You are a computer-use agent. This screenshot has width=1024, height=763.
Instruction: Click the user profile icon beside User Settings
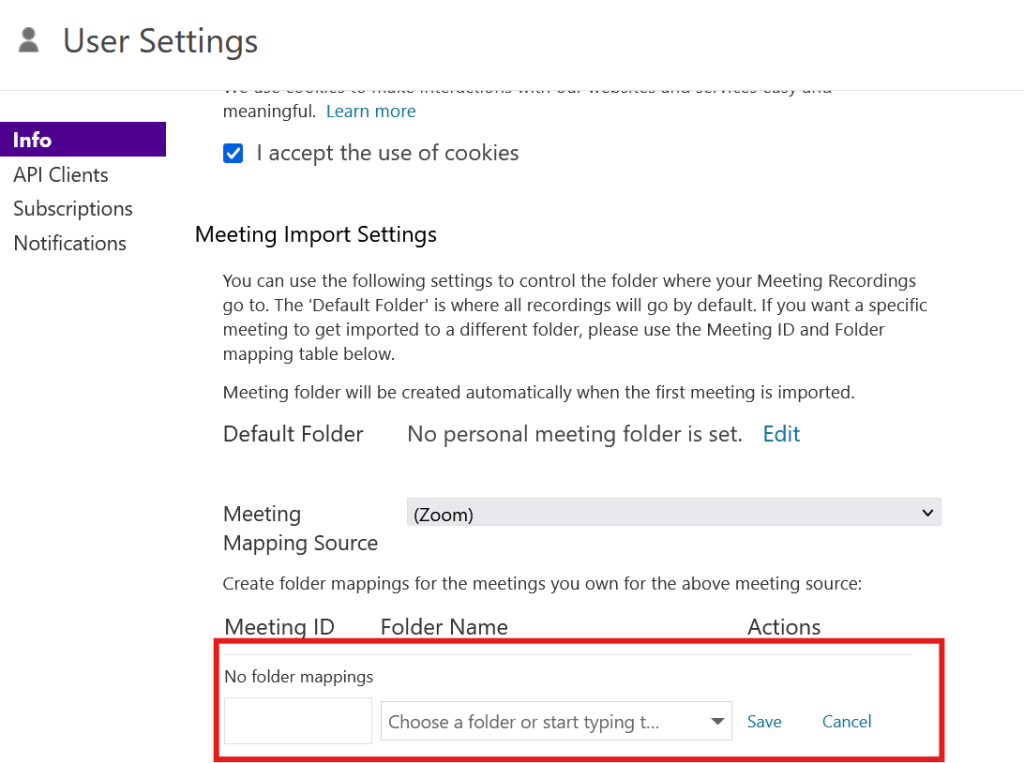pyautogui.click(x=29, y=41)
